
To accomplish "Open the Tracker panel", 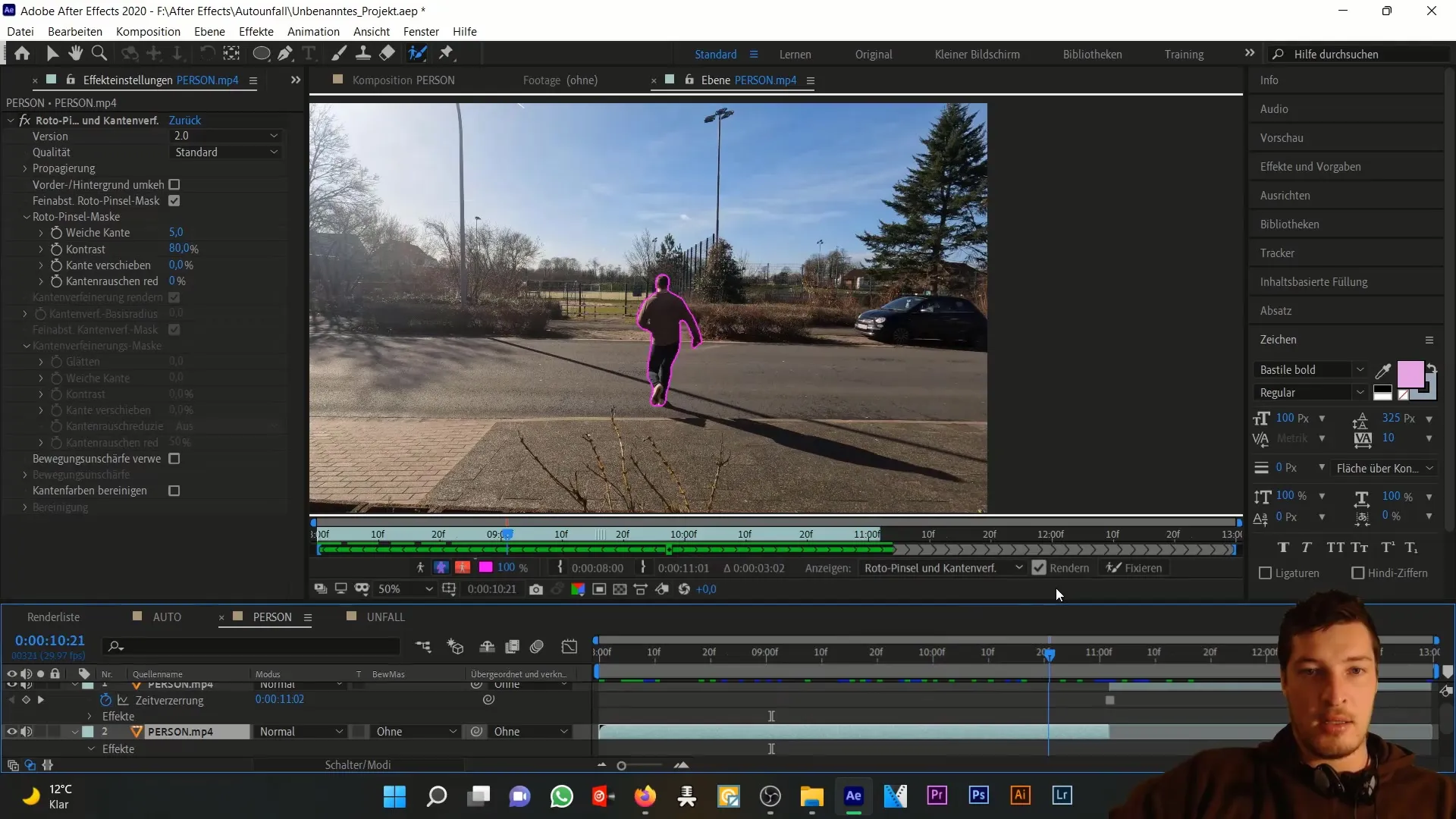I will 1277,253.
